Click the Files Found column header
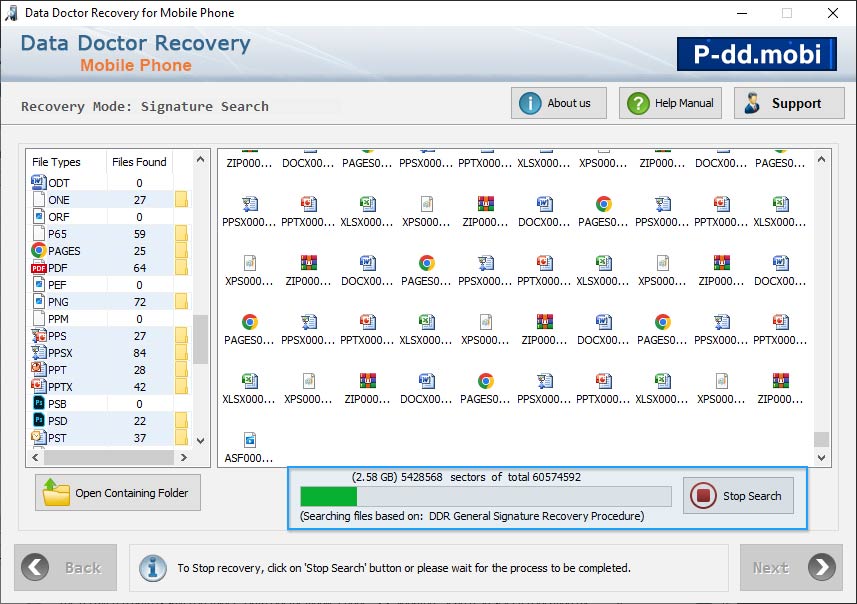 pyautogui.click(x=139, y=162)
